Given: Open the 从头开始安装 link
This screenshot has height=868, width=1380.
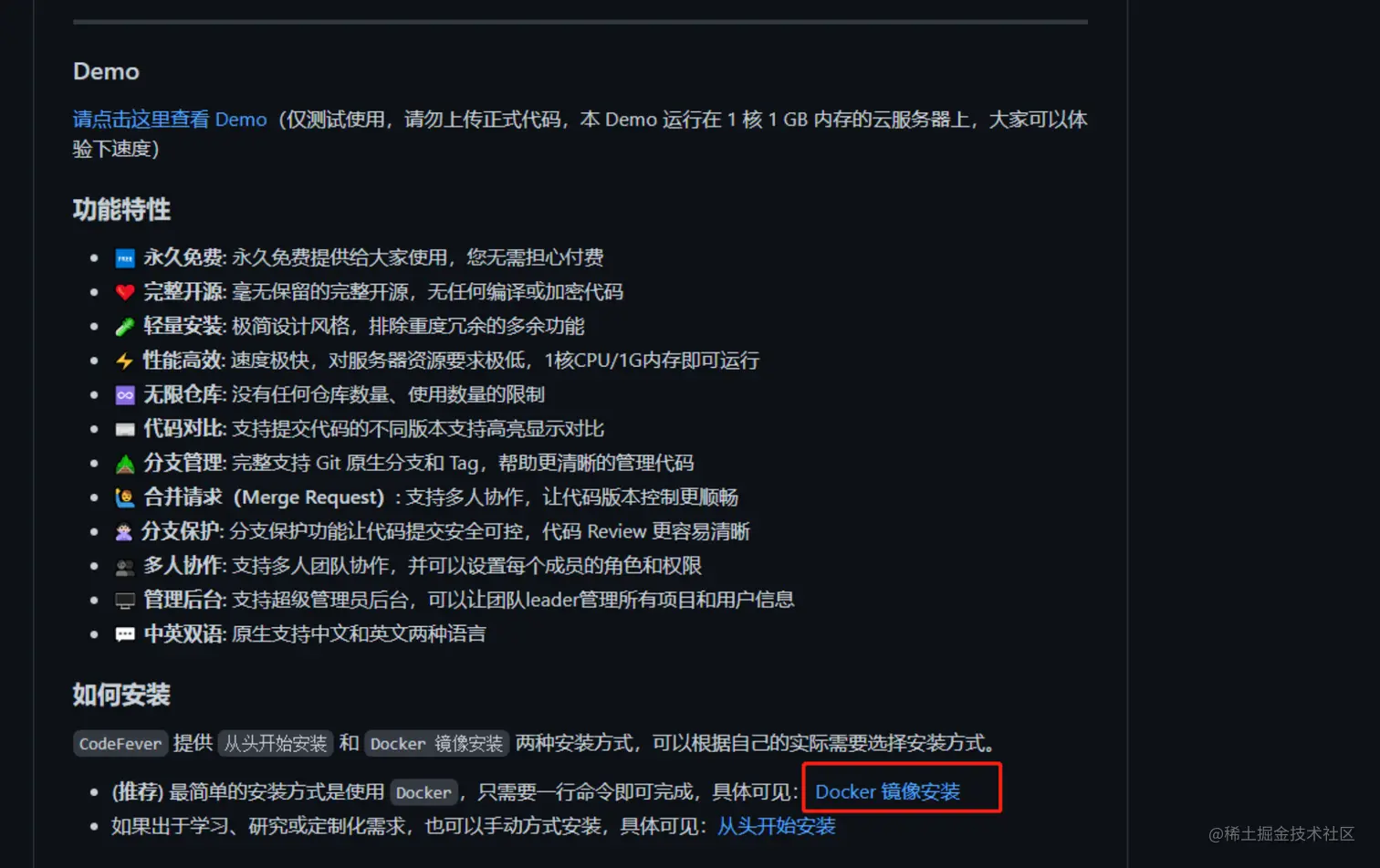Looking at the screenshot, I should [x=776, y=826].
